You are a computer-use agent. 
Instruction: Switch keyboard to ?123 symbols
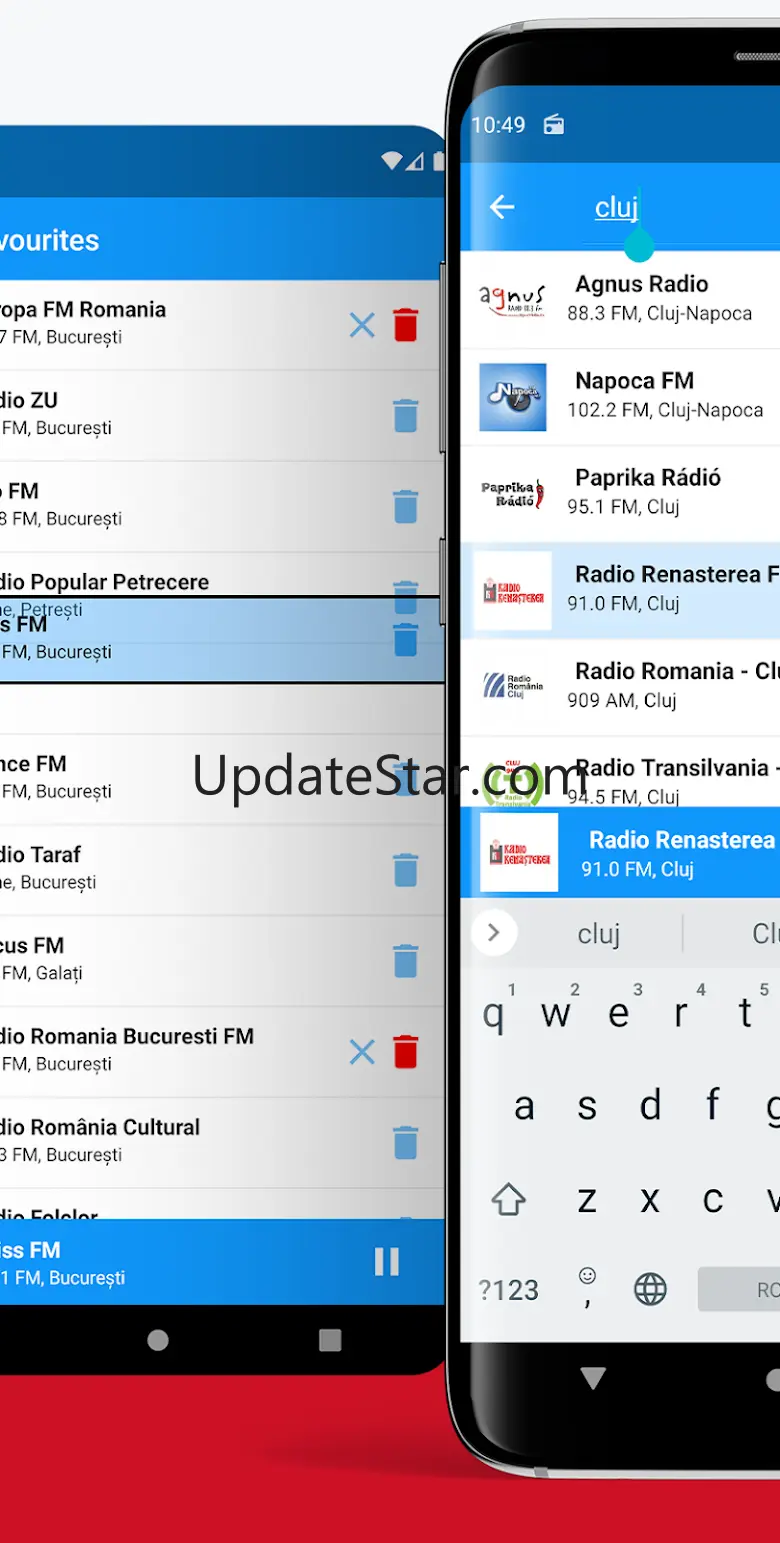pyautogui.click(x=509, y=1290)
